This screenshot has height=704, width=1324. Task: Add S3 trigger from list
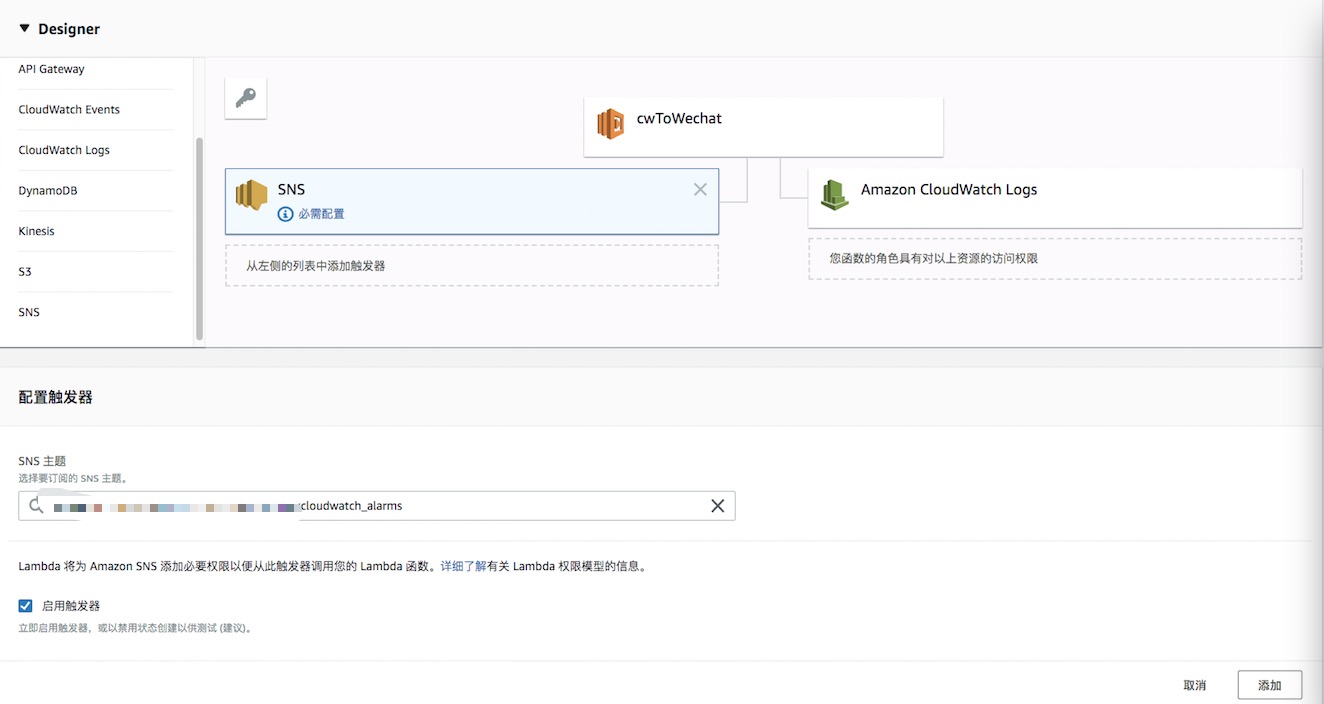coord(25,272)
